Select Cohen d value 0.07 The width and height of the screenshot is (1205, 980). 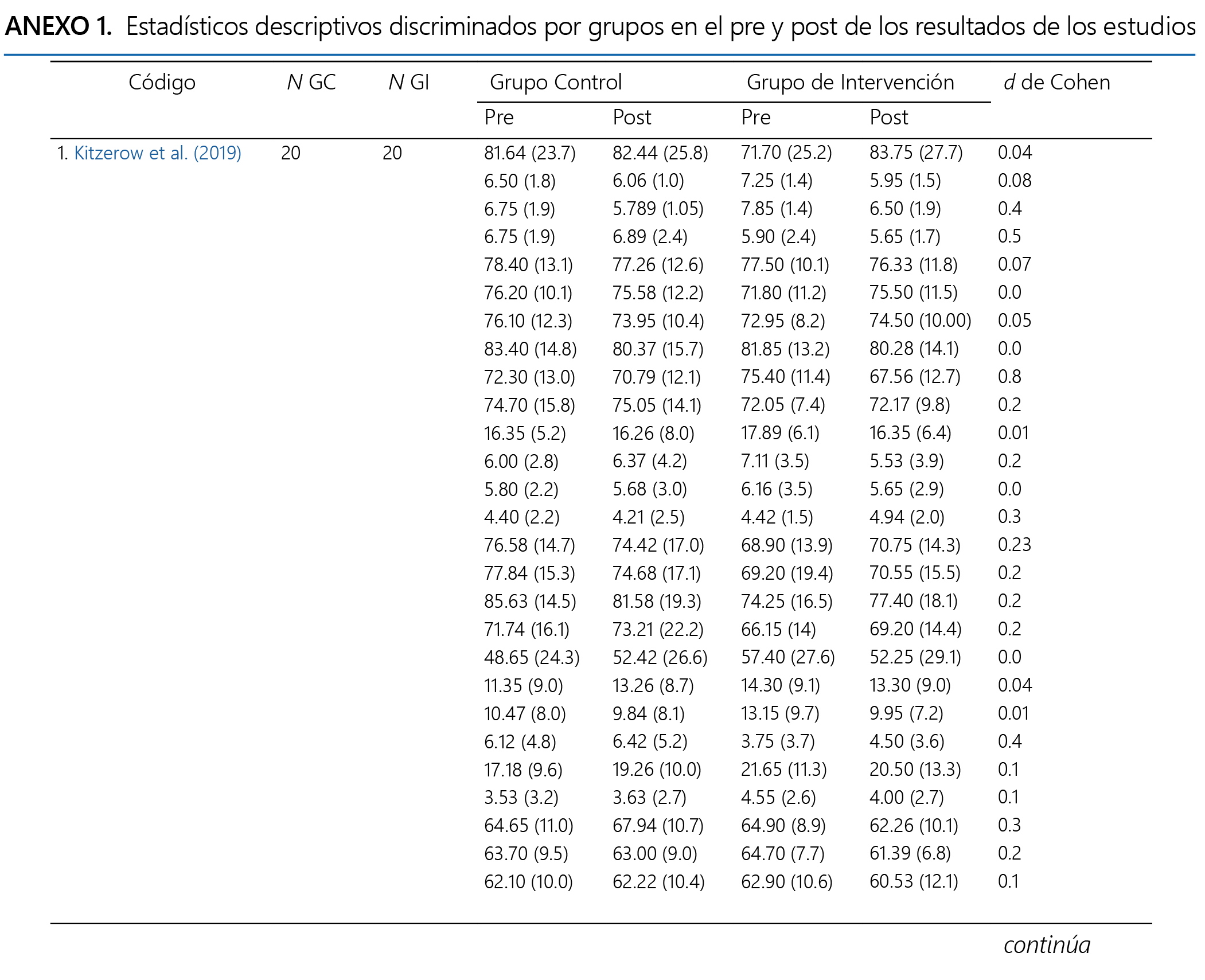click(1015, 264)
